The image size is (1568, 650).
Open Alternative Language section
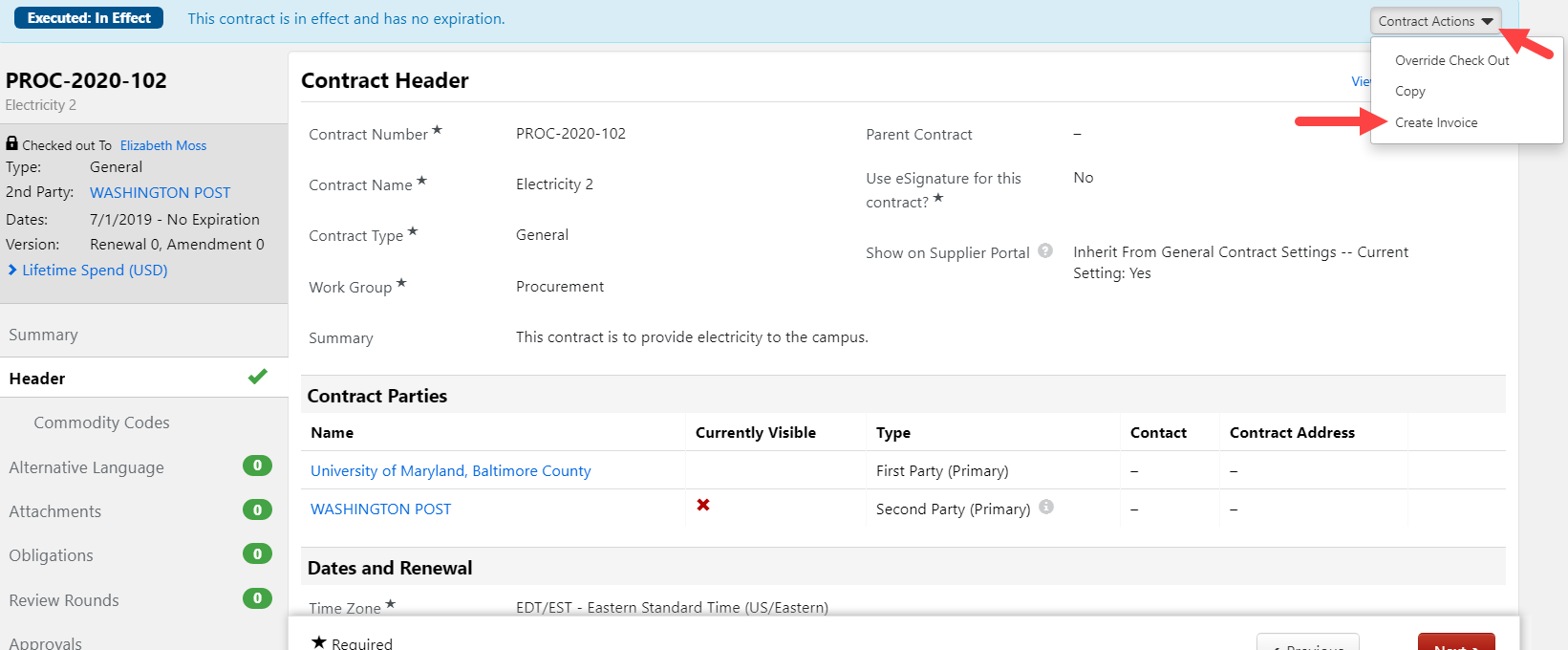[86, 467]
